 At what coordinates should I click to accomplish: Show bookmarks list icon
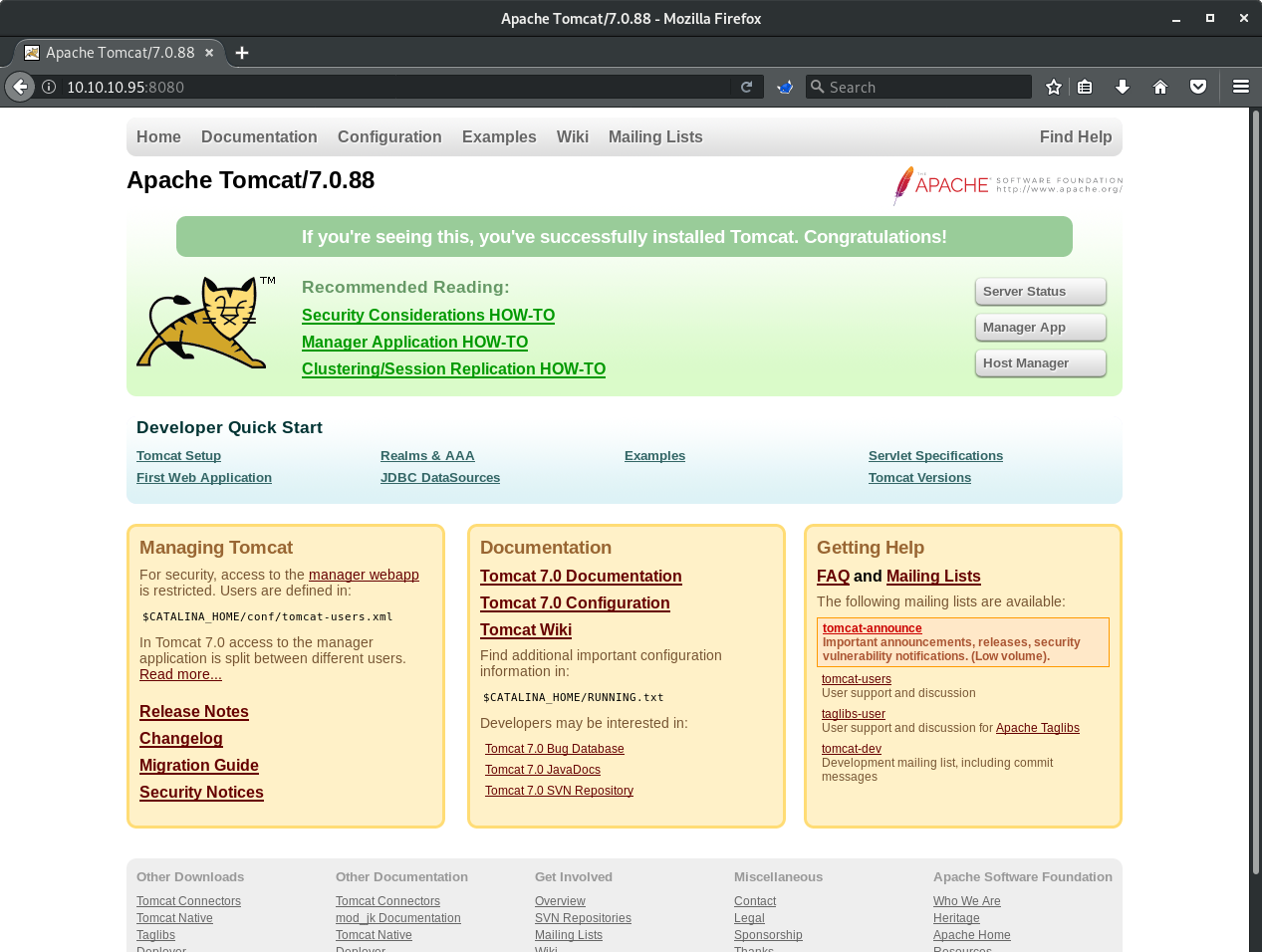1086,87
